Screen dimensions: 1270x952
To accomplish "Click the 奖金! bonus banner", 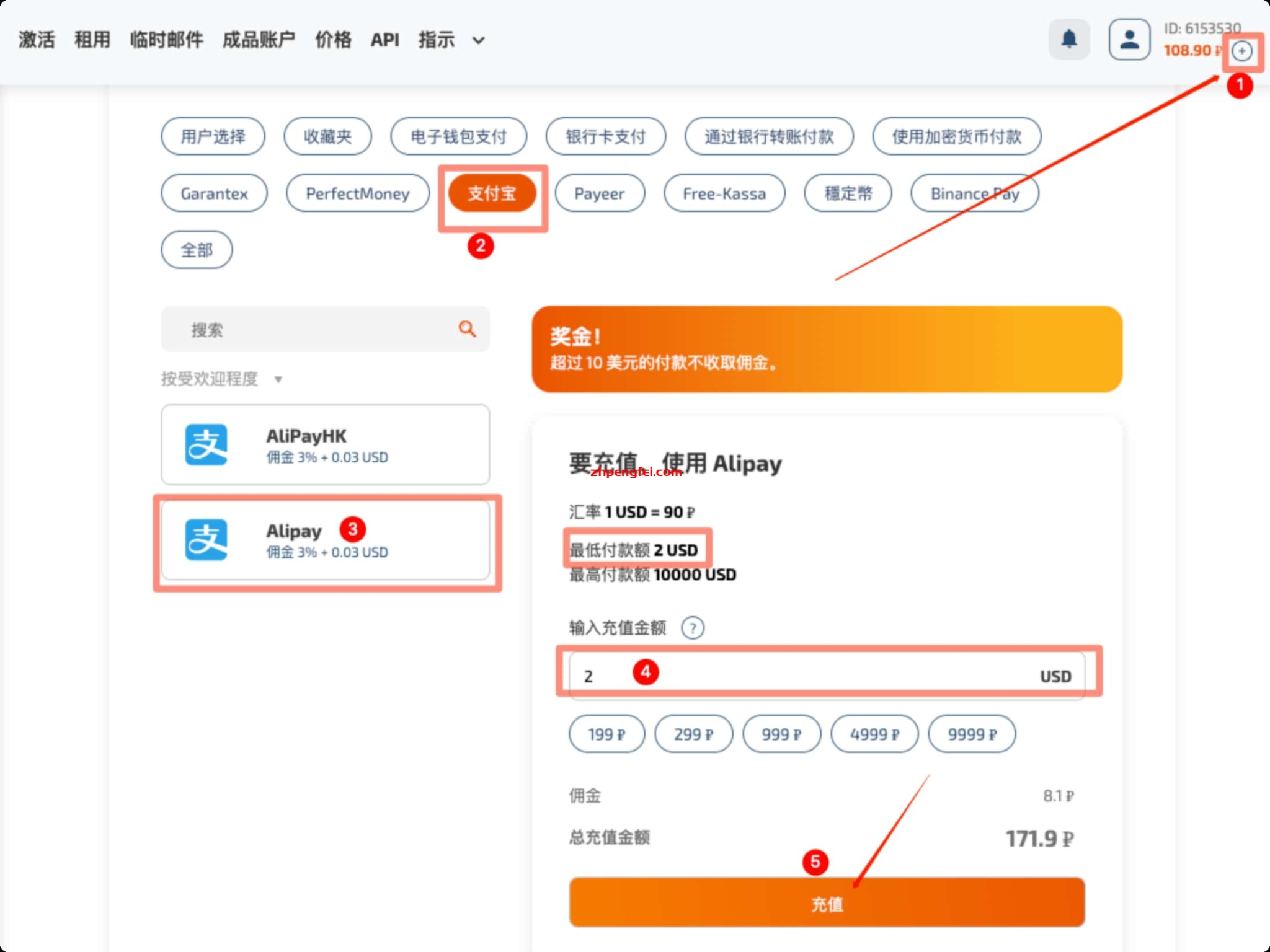I will [x=827, y=349].
